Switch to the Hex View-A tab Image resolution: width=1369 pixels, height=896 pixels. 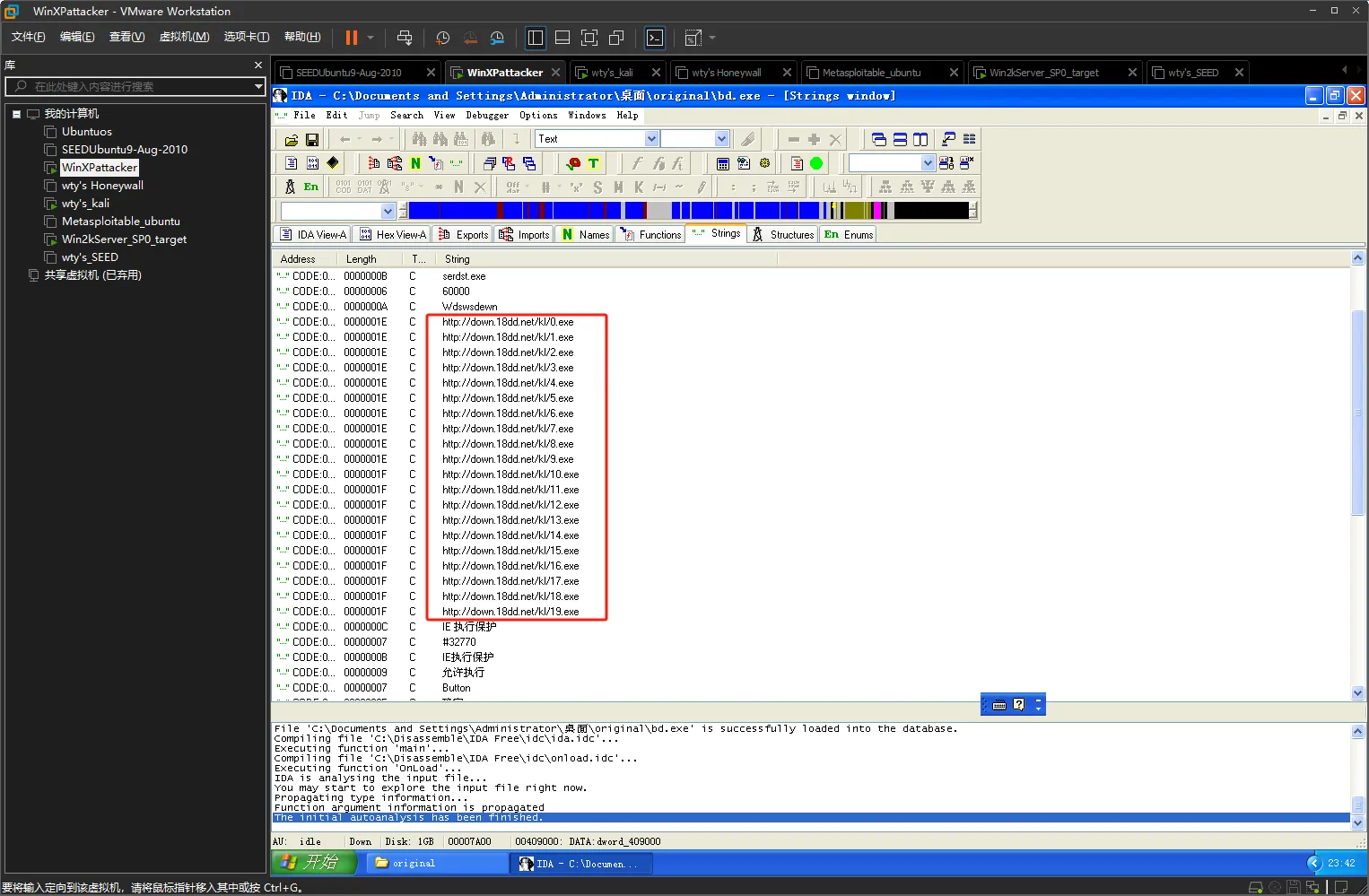[x=392, y=235]
